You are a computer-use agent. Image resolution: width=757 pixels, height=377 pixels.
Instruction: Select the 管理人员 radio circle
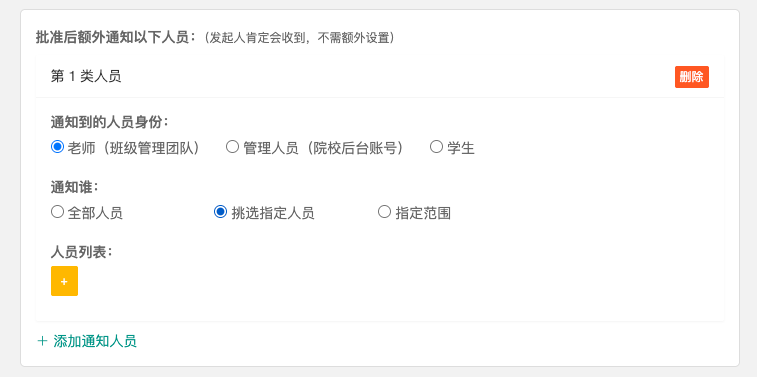coord(233,147)
